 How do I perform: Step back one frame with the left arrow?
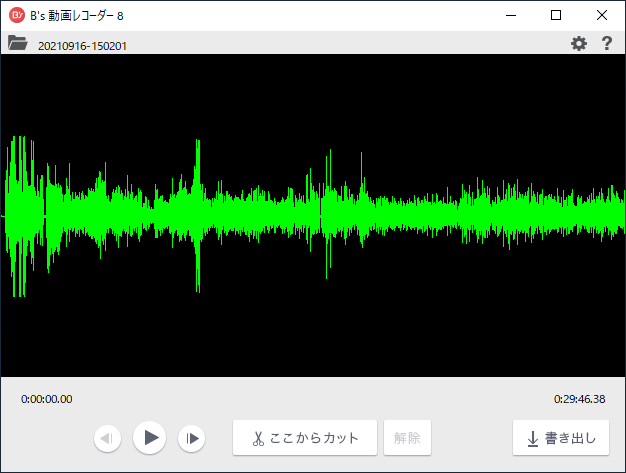108,438
